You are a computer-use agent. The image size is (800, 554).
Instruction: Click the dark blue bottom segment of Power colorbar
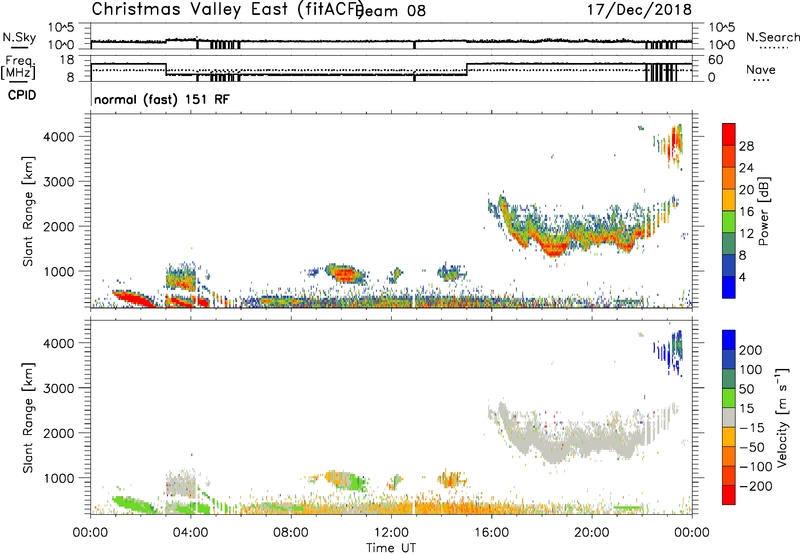click(x=729, y=287)
